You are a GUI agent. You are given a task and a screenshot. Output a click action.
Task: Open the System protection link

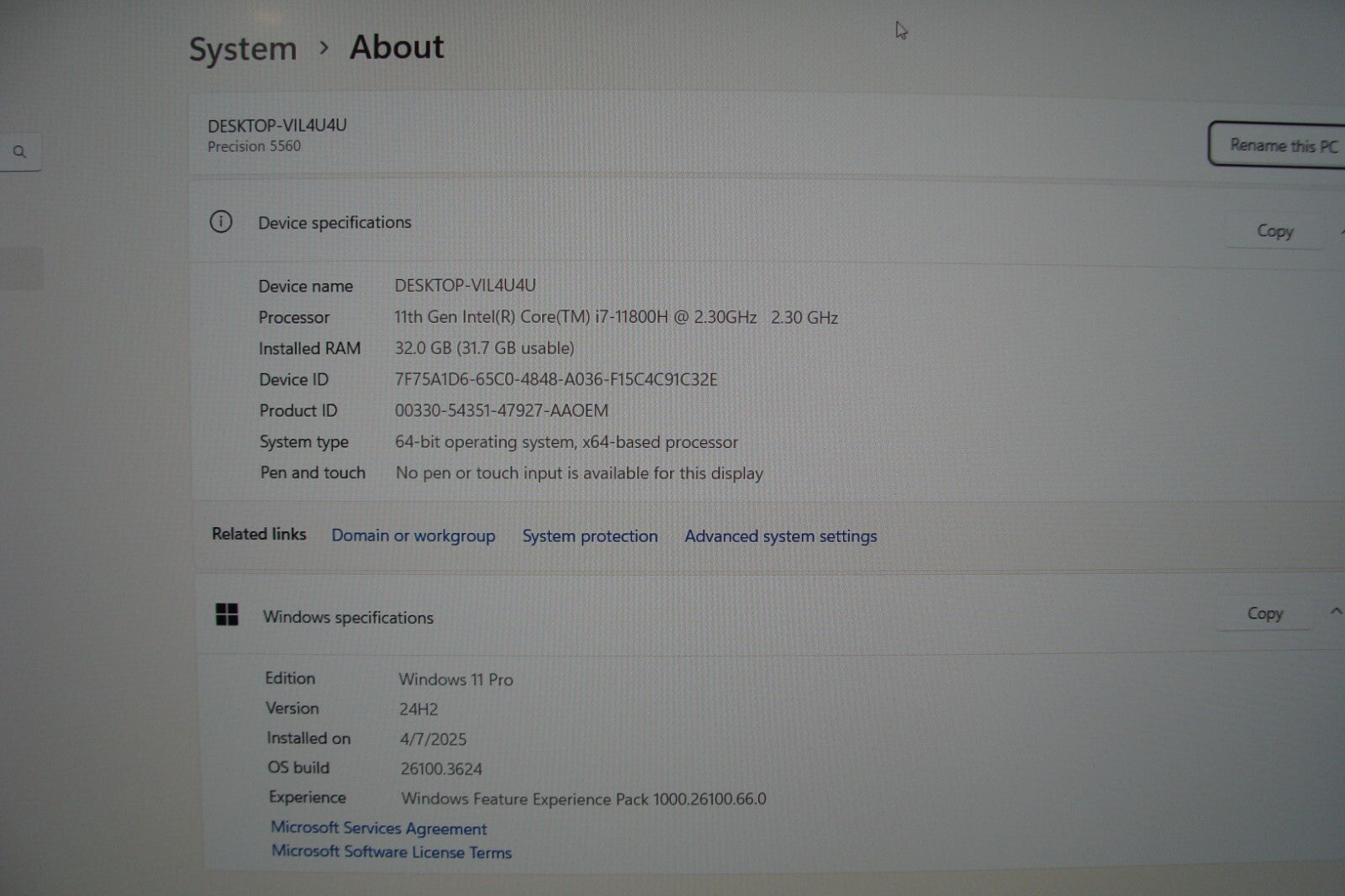(590, 536)
